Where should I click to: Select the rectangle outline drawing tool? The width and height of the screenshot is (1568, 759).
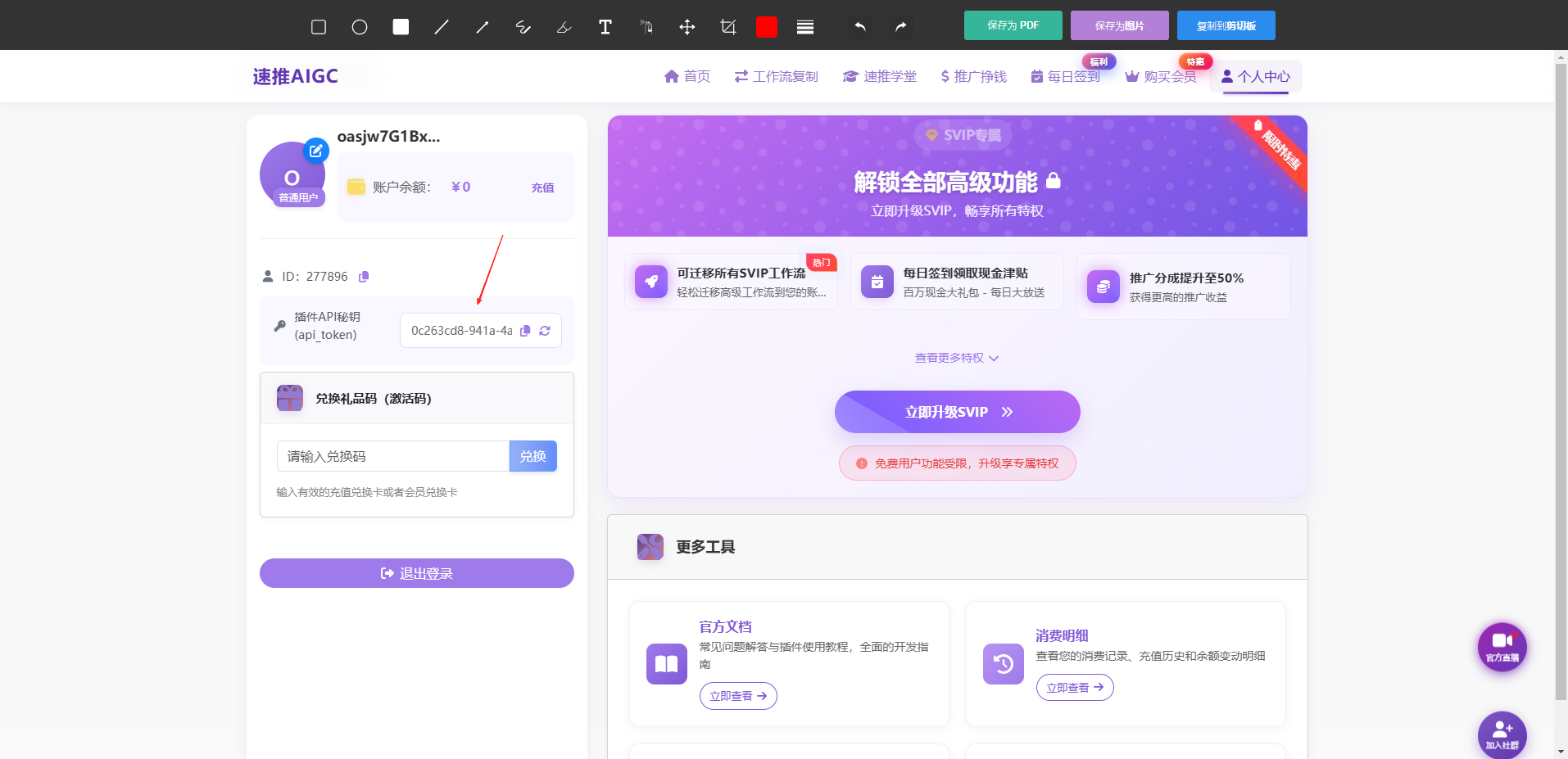click(x=319, y=27)
